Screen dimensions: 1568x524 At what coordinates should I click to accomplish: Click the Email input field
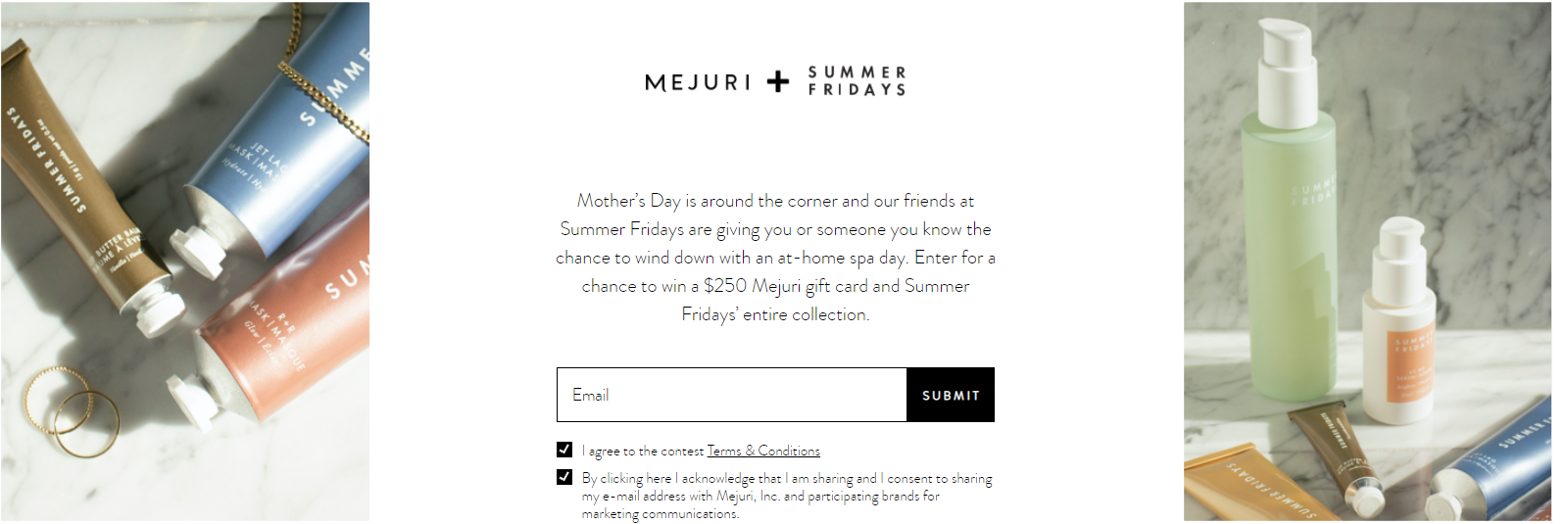(732, 395)
